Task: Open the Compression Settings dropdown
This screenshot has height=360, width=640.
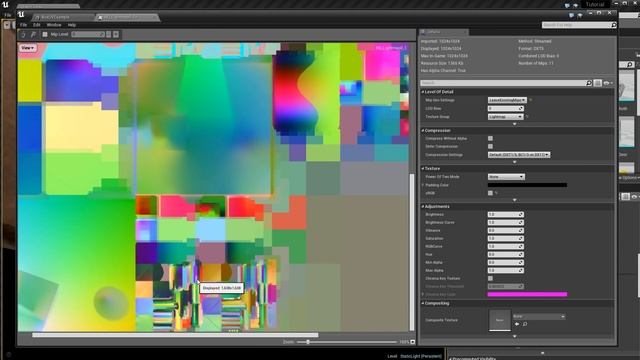Action: coord(519,155)
